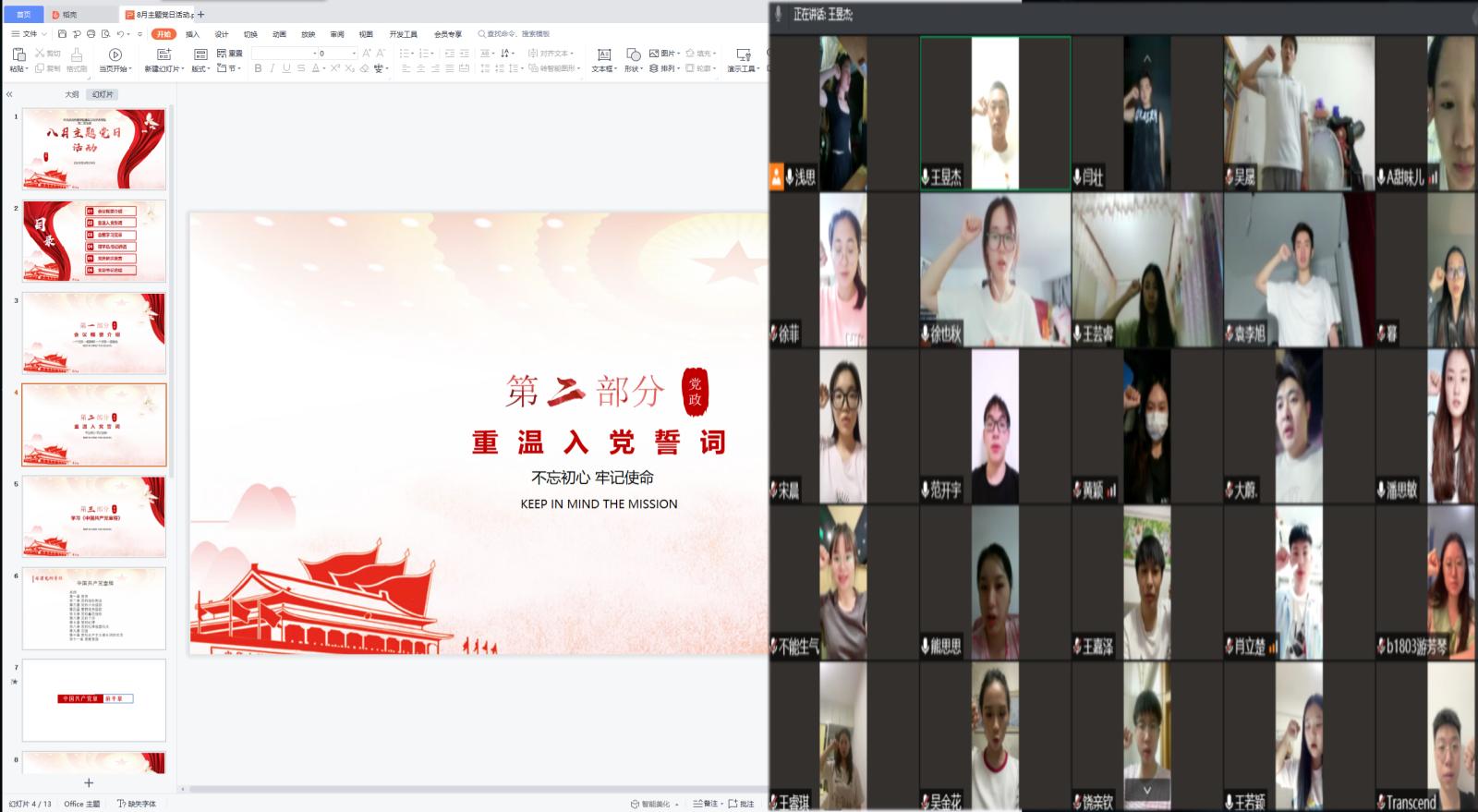The width and height of the screenshot is (1478, 812).
Task: Click the Undo arrow icon
Action: [x=120, y=34]
